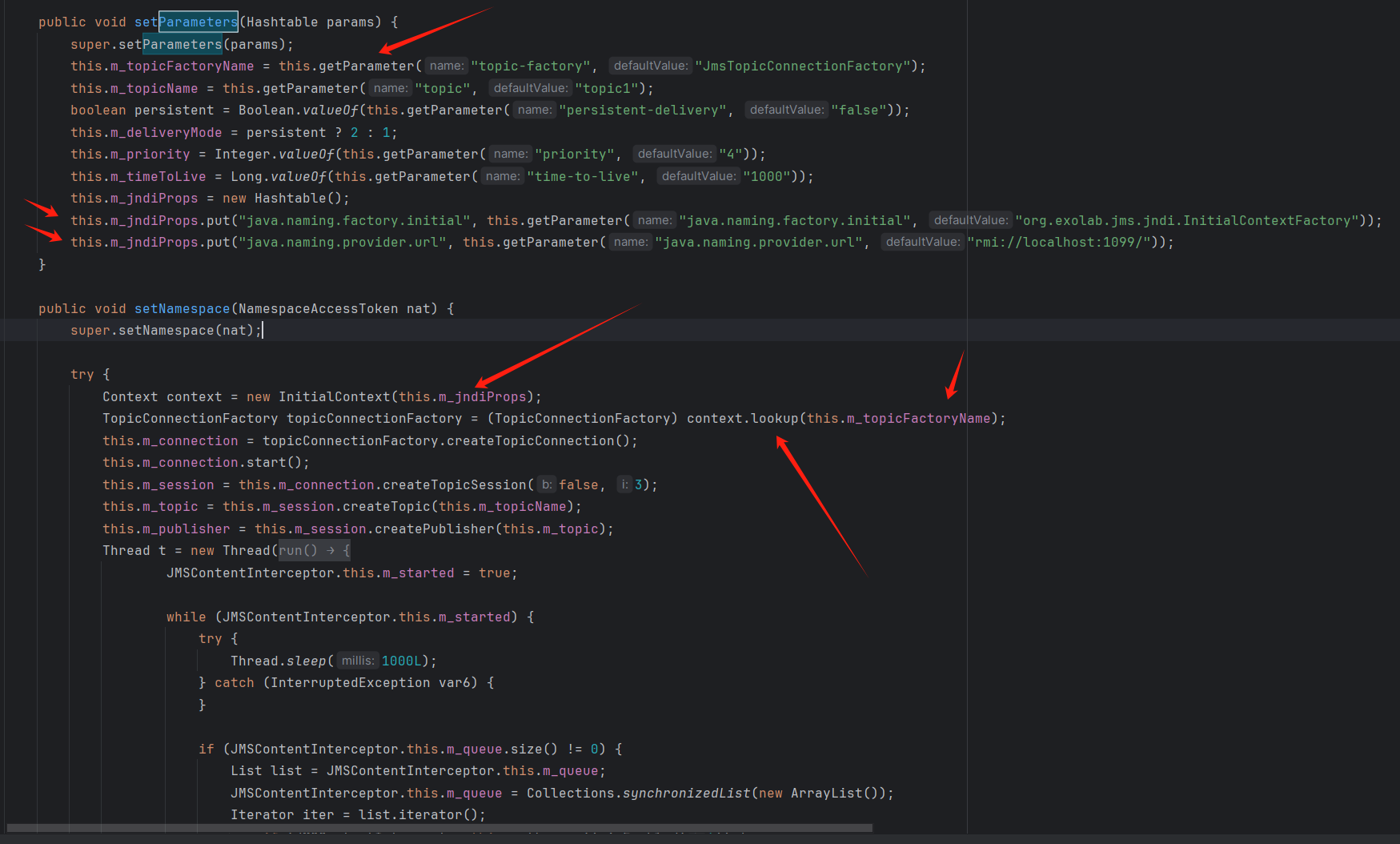The width and height of the screenshot is (1400, 844).
Task: Click the list.iterator() call
Action: 418,814
